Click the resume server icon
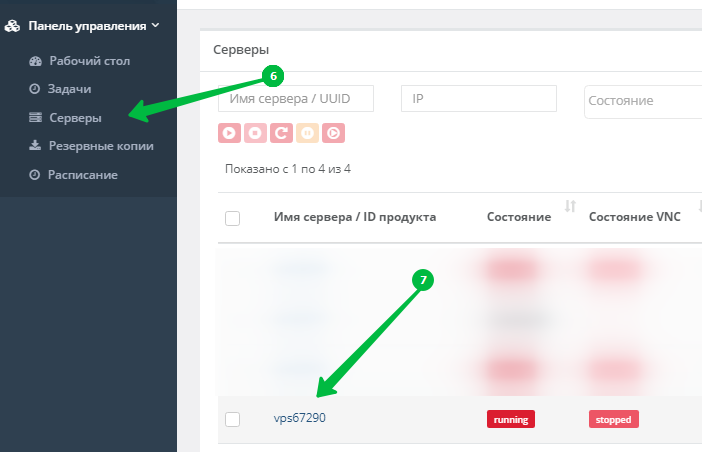The height and width of the screenshot is (452, 702). click(334, 133)
